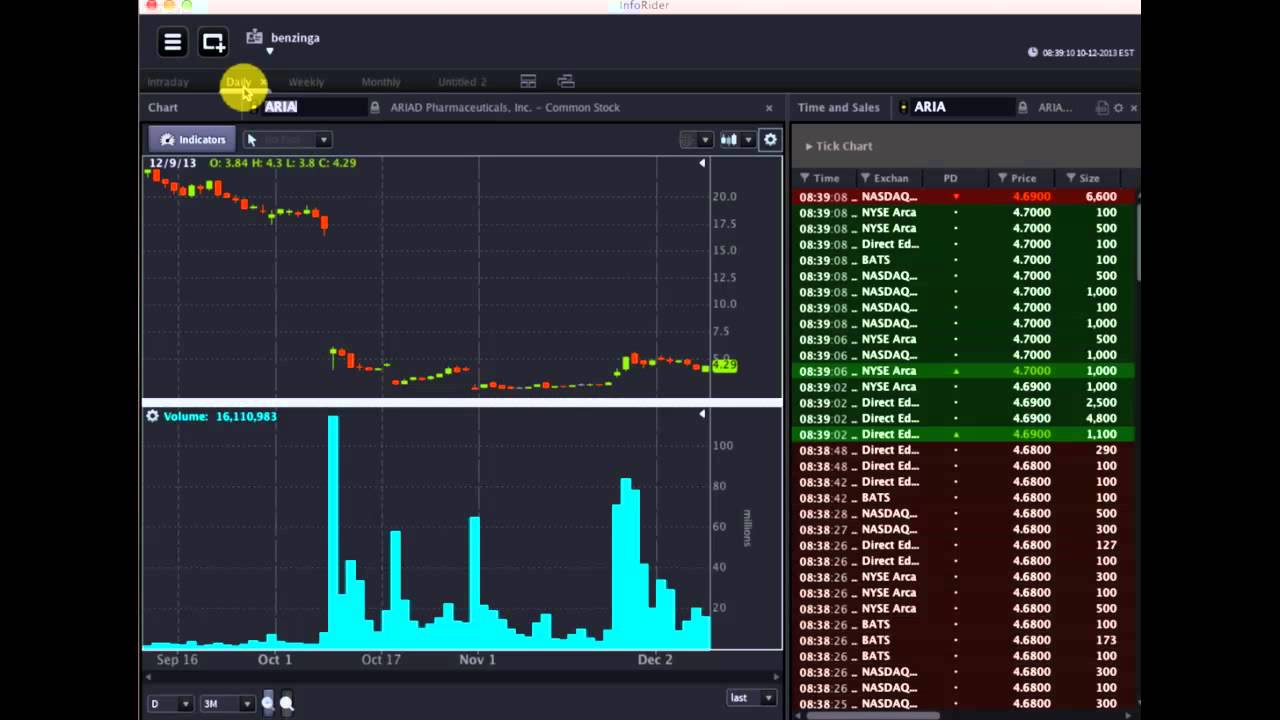Click the Time and Sales link color indicator
1280x720 pixels.
point(904,107)
